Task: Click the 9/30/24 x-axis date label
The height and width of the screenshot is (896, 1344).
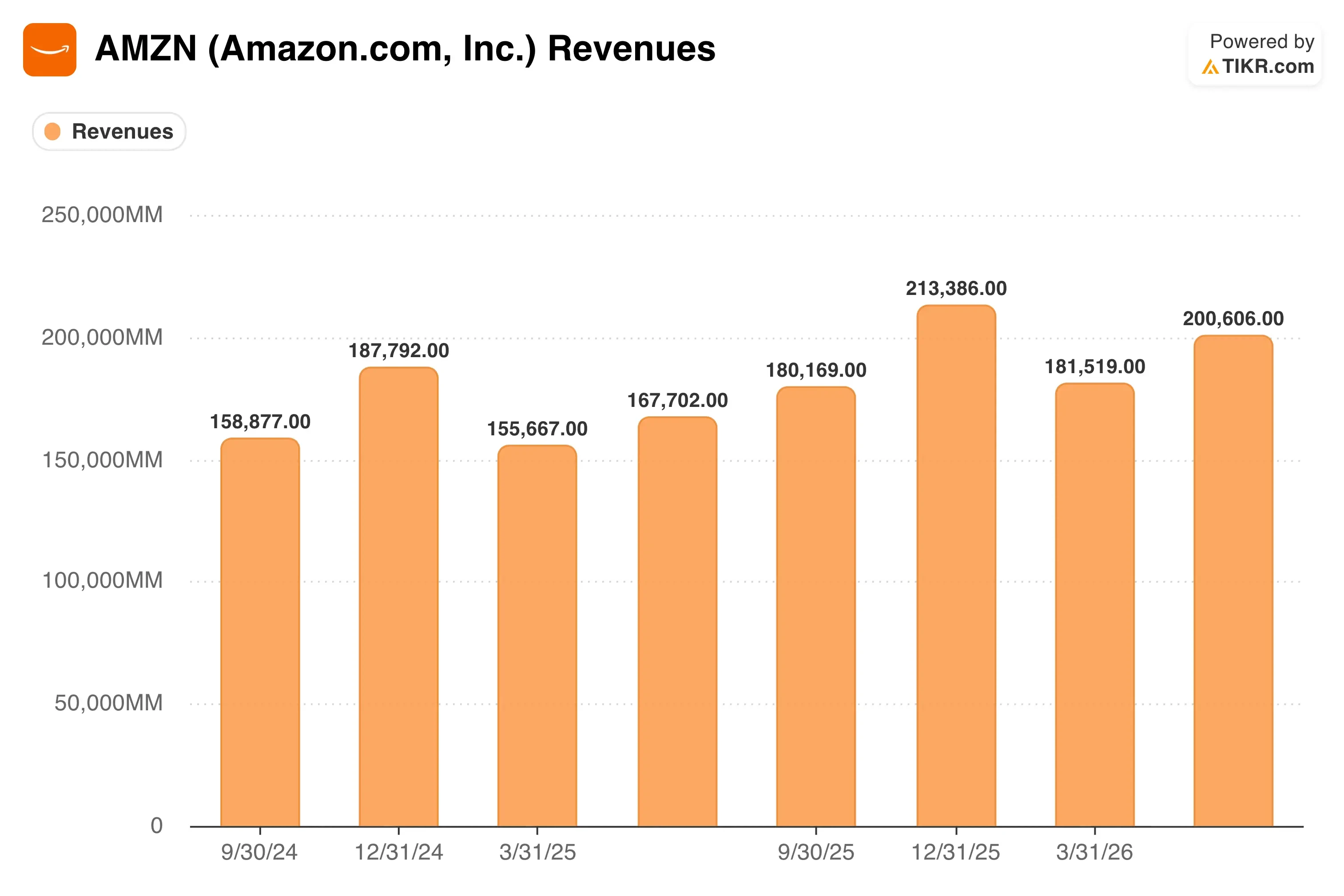Action: (x=259, y=852)
